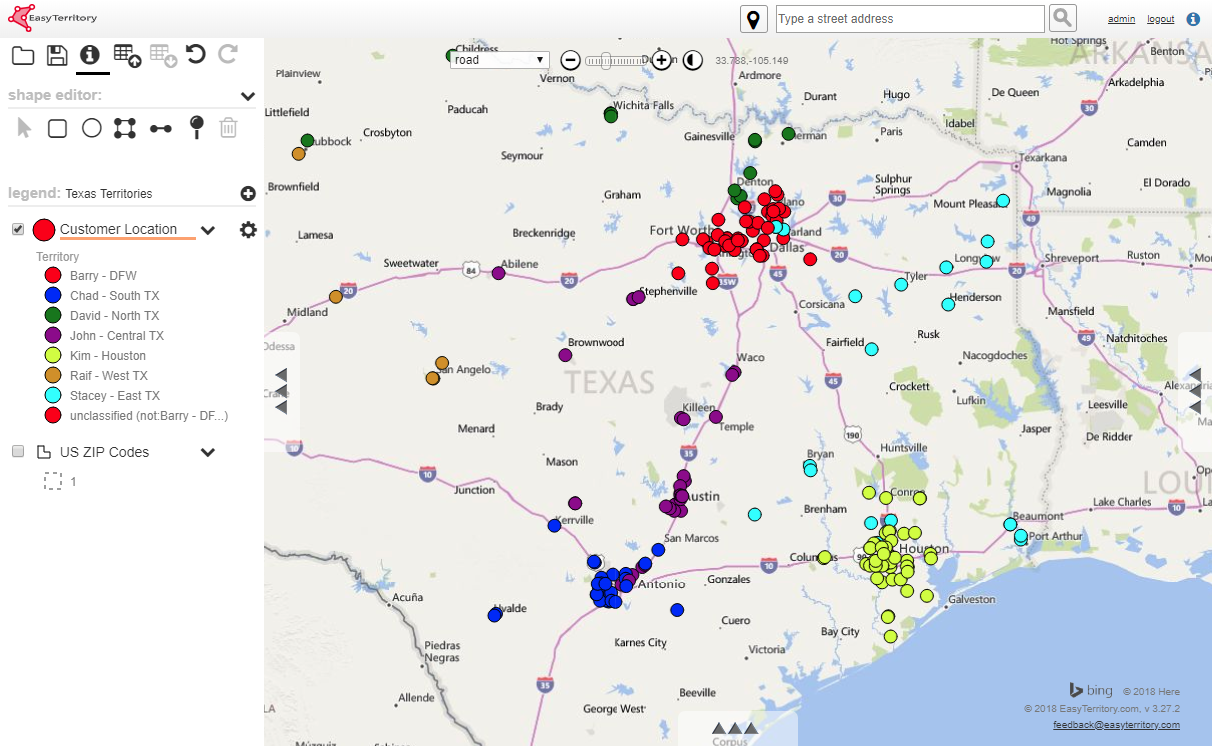Click the "shape editor:" heading text
The height and width of the screenshot is (746, 1212).
pyautogui.click(x=55, y=96)
